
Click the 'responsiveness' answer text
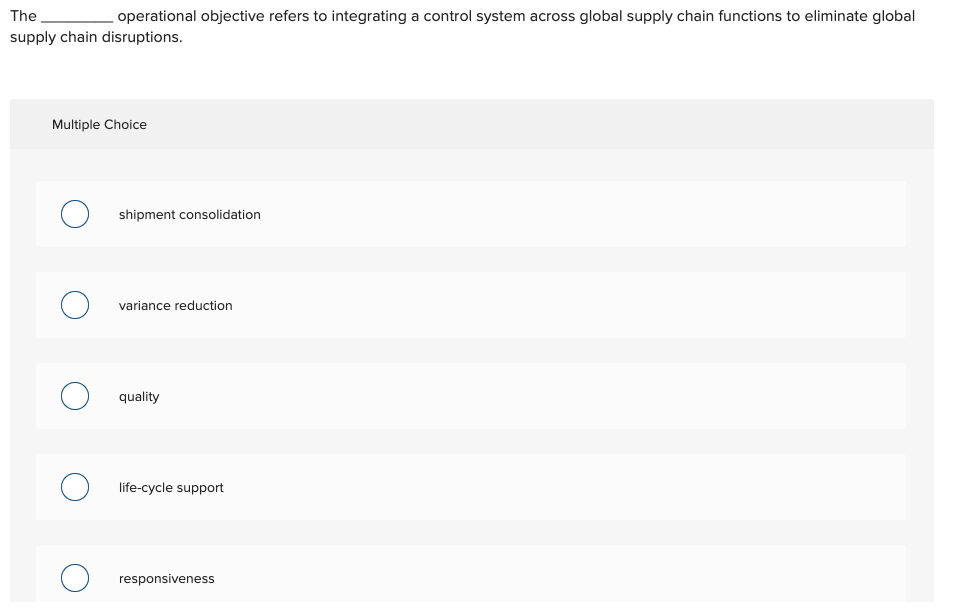[166, 578]
